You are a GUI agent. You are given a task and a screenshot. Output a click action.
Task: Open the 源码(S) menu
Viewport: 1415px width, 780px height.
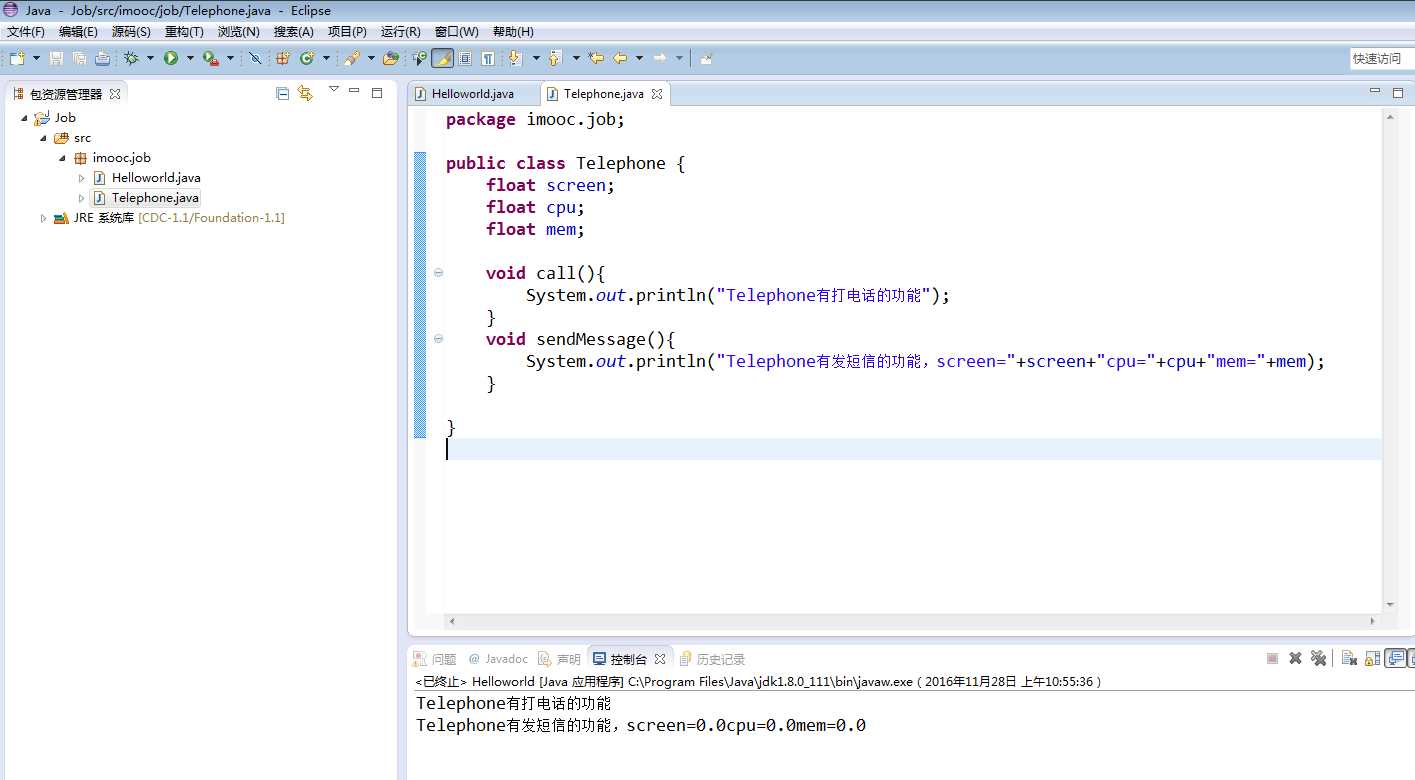pos(131,32)
